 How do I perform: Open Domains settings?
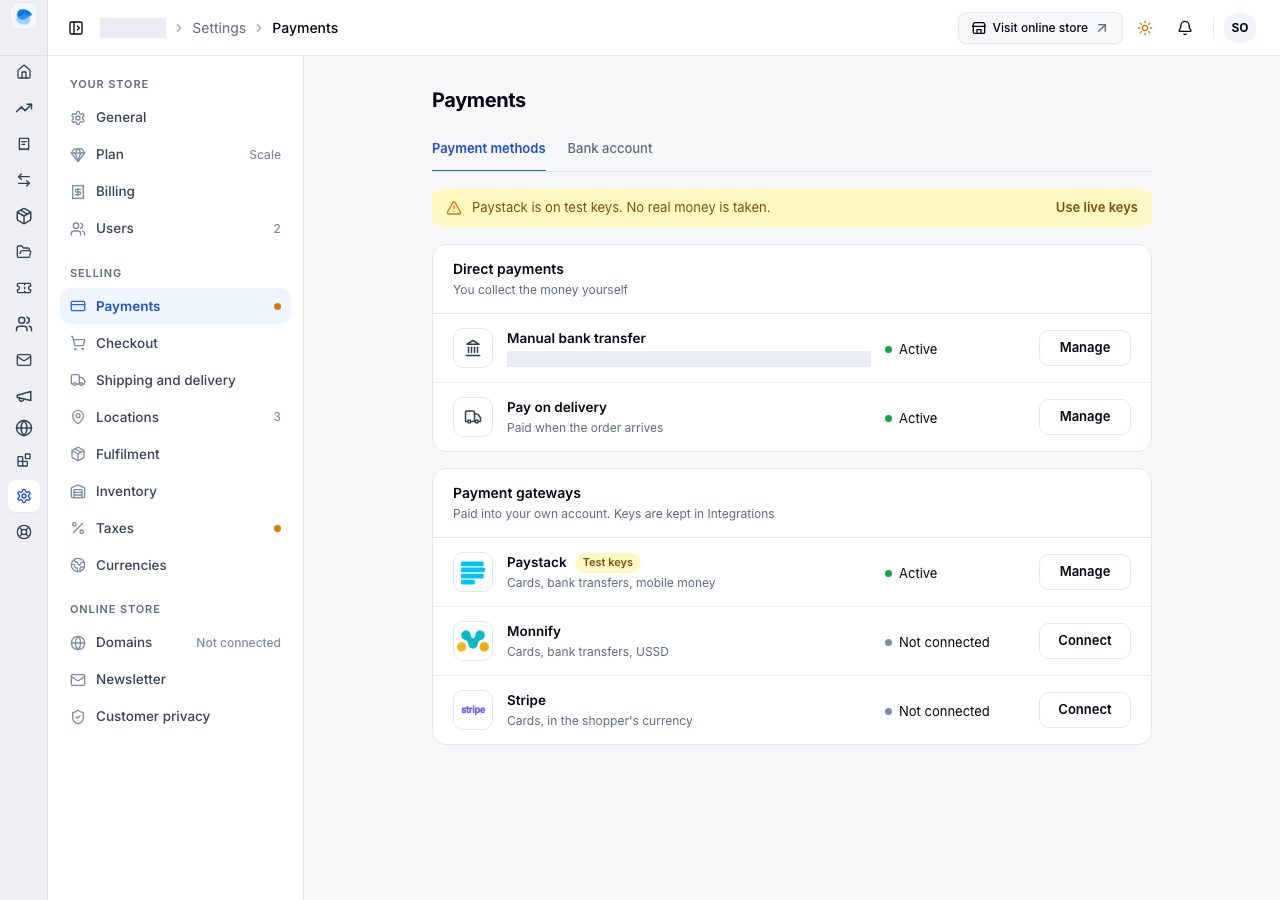click(x=176, y=642)
